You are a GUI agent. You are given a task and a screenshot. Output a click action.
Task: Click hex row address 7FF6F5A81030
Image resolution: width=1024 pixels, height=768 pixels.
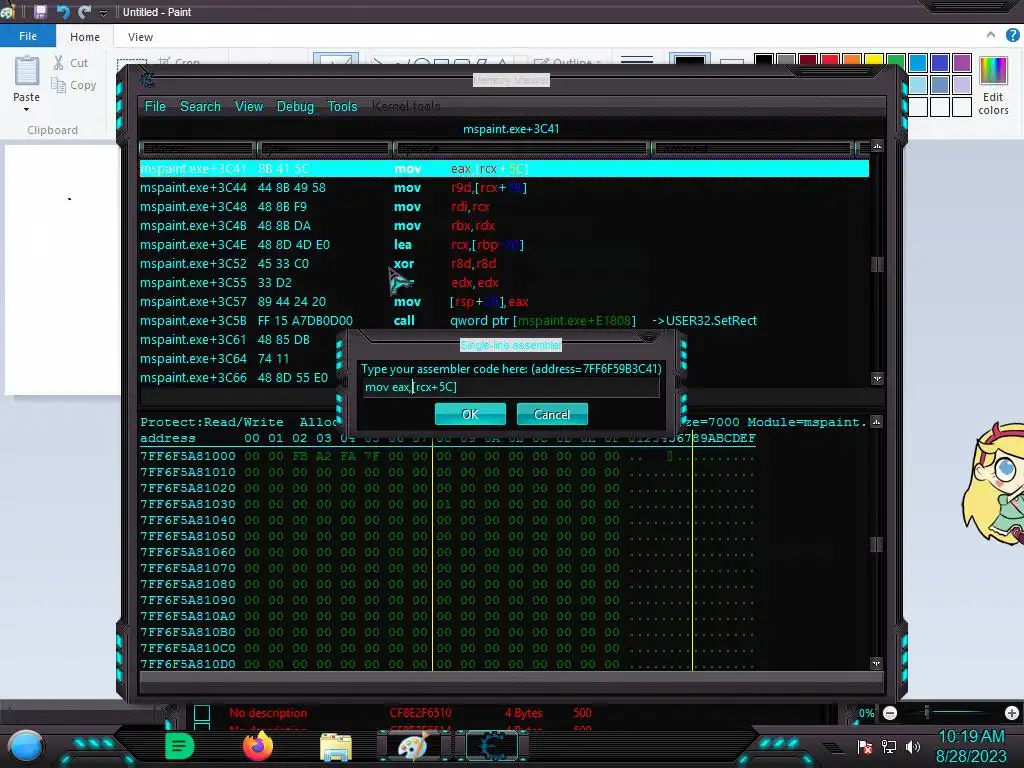pos(188,504)
